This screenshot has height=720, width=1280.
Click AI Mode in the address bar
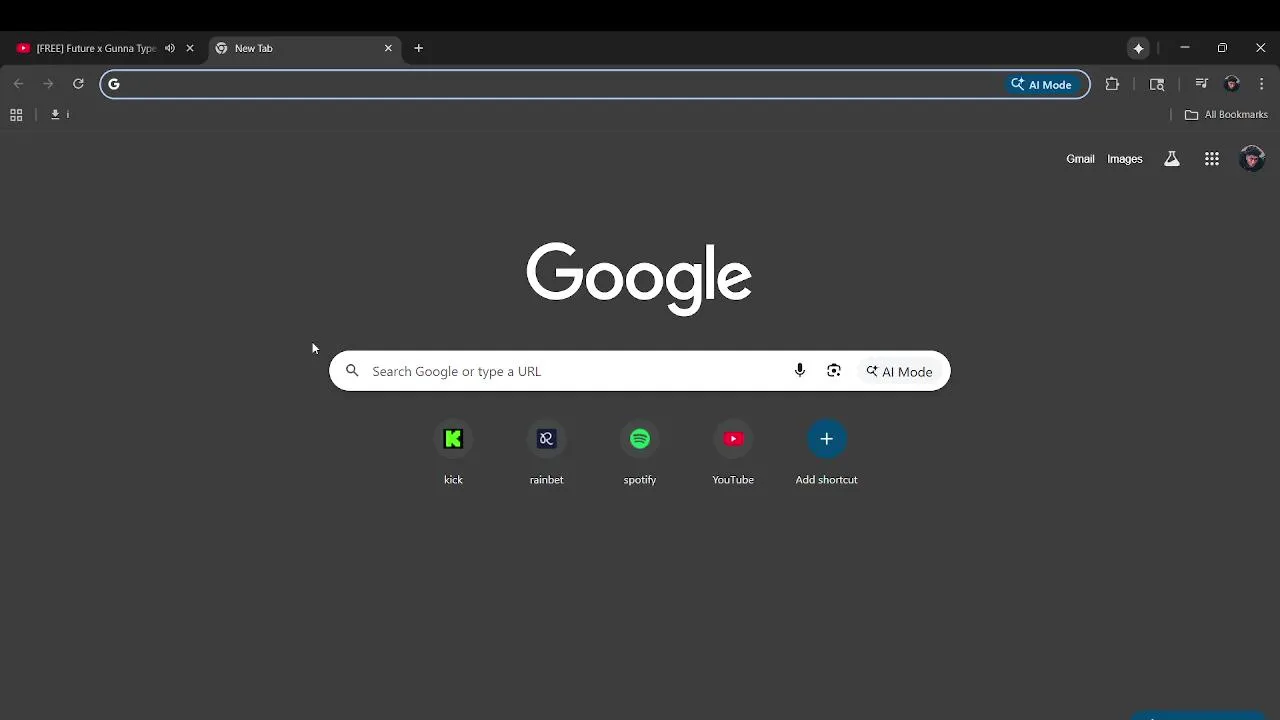1042,84
